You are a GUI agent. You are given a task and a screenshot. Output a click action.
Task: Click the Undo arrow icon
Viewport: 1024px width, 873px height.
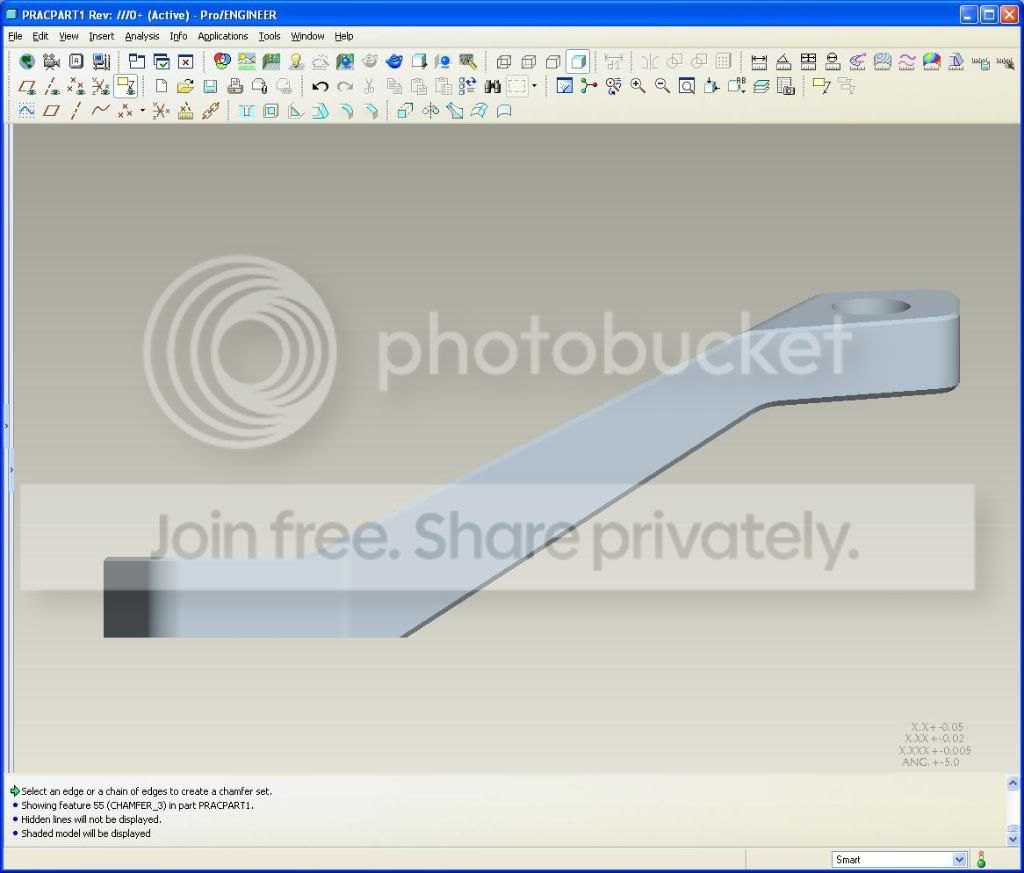coord(319,86)
